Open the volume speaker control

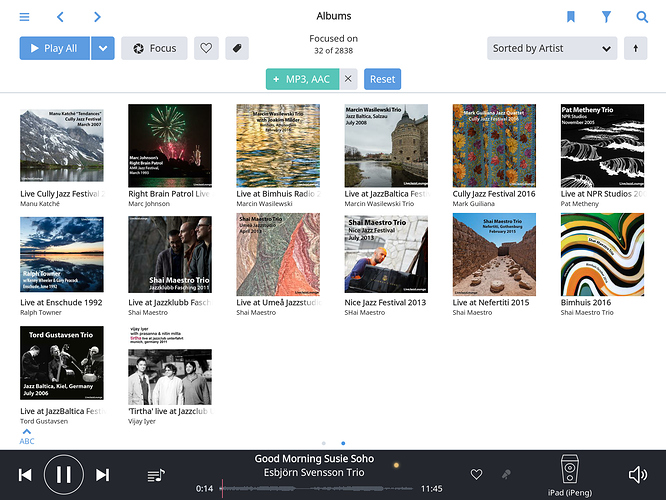pyautogui.click(x=638, y=475)
